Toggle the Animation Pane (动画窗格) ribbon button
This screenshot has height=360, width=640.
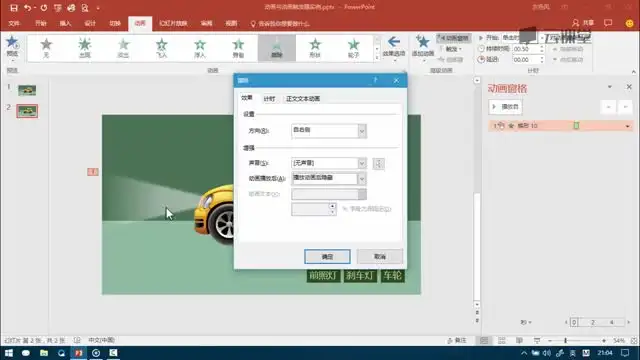click(454, 38)
